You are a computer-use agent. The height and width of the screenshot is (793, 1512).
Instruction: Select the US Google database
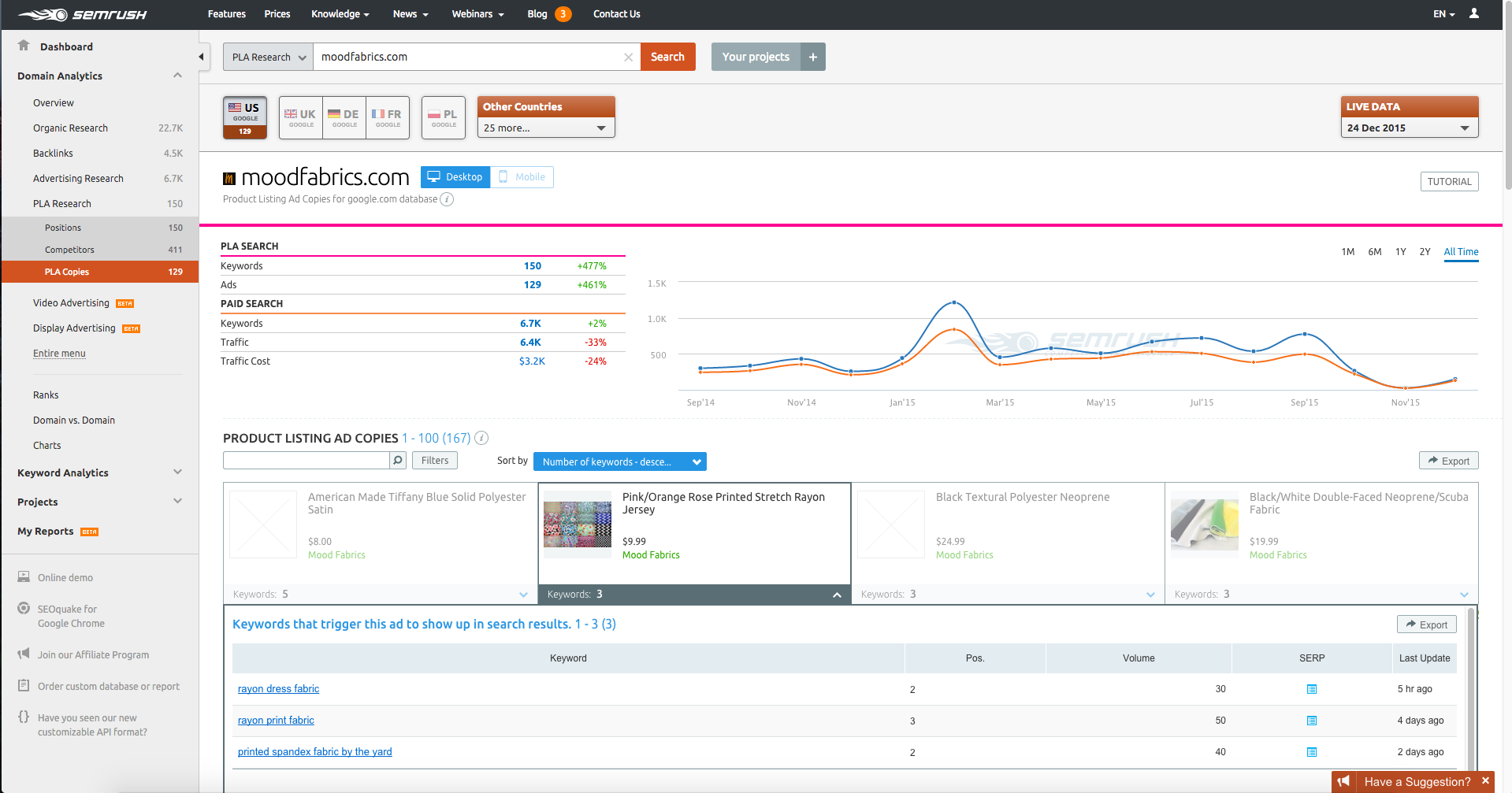[x=245, y=117]
